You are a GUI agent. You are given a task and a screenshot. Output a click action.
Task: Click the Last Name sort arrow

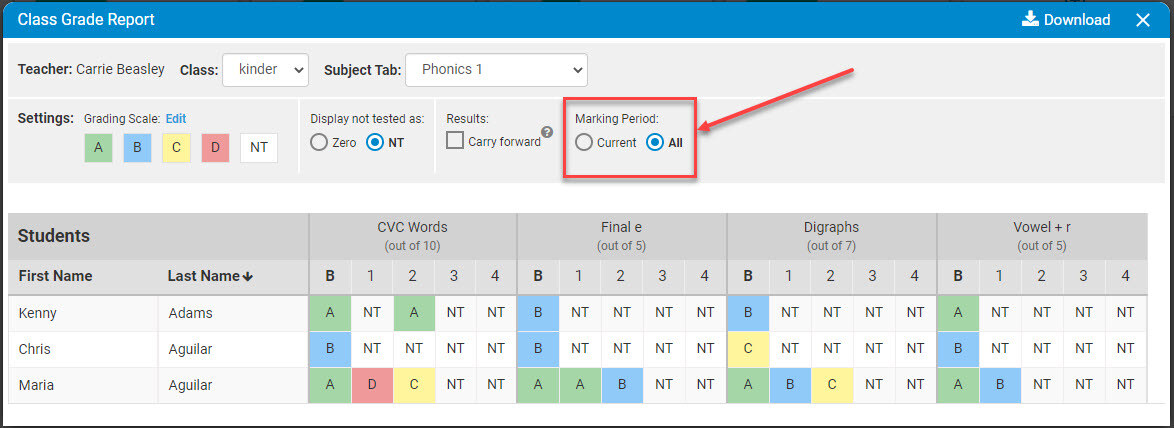tap(249, 277)
